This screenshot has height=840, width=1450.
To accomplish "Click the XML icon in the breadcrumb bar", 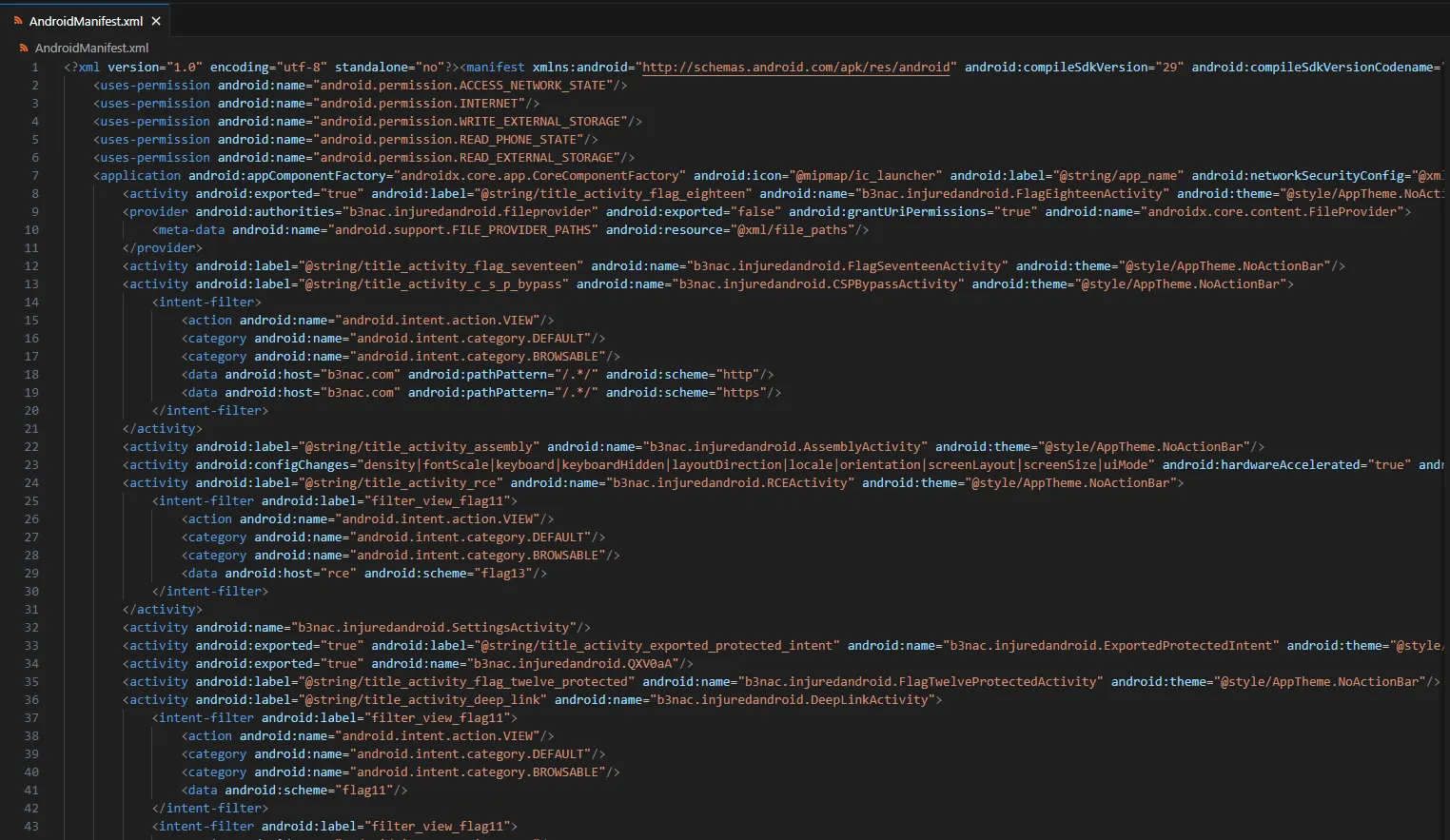I will (23, 48).
